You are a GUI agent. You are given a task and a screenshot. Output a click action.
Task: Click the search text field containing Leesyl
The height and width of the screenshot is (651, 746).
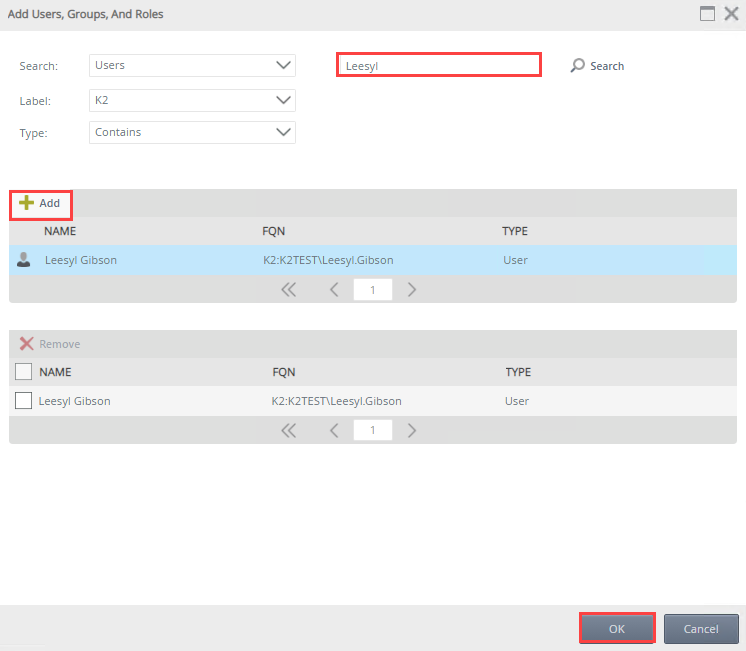(438, 66)
